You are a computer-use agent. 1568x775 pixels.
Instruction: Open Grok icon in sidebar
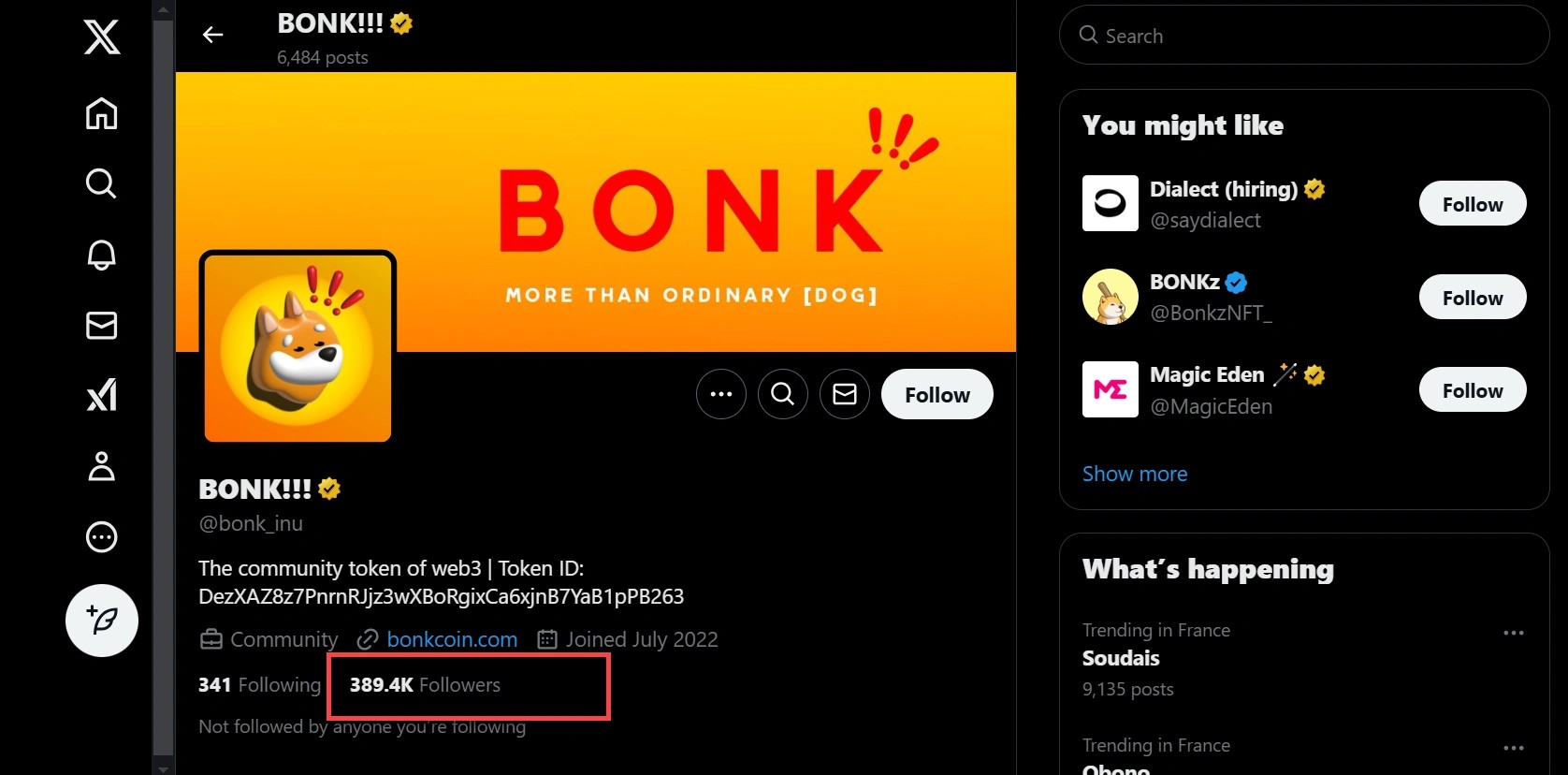(102, 395)
